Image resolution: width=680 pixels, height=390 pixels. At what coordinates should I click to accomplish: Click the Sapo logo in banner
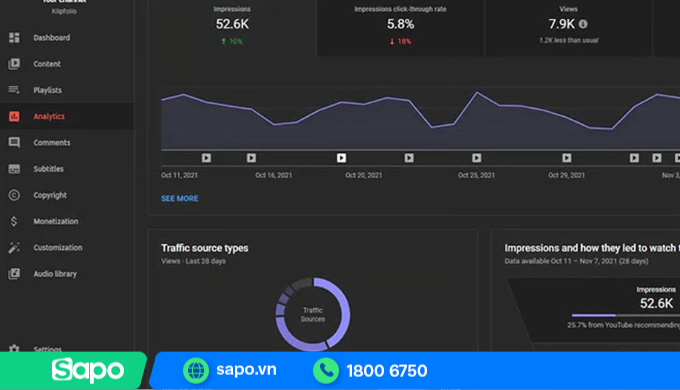click(x=88, y=370)
